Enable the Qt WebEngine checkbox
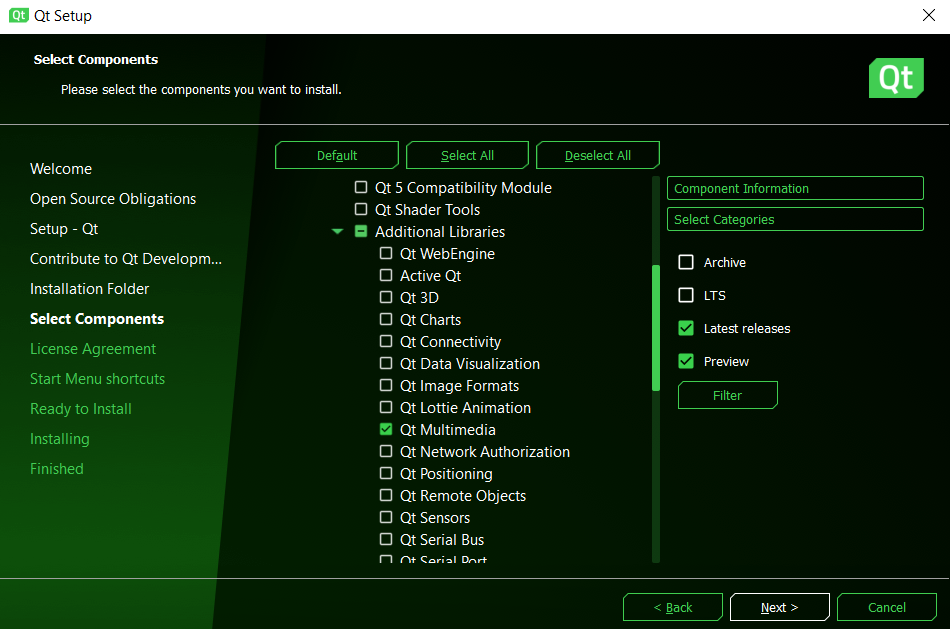 [386, 253]
